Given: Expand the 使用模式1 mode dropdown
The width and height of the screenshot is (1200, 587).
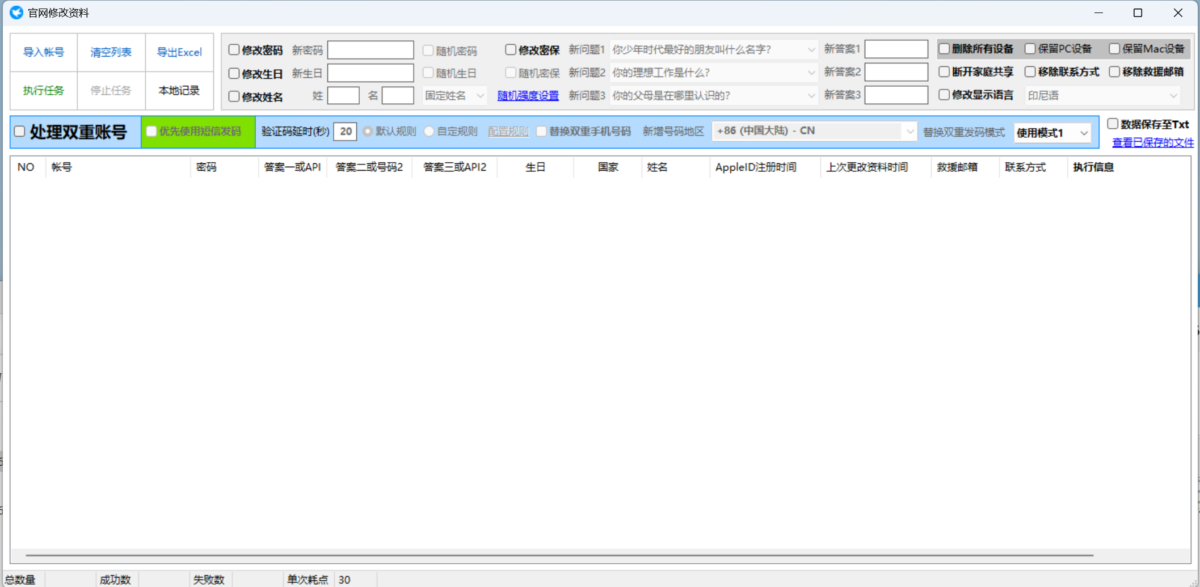Looking at the screenshot, I should click(x=1051, y=132).
